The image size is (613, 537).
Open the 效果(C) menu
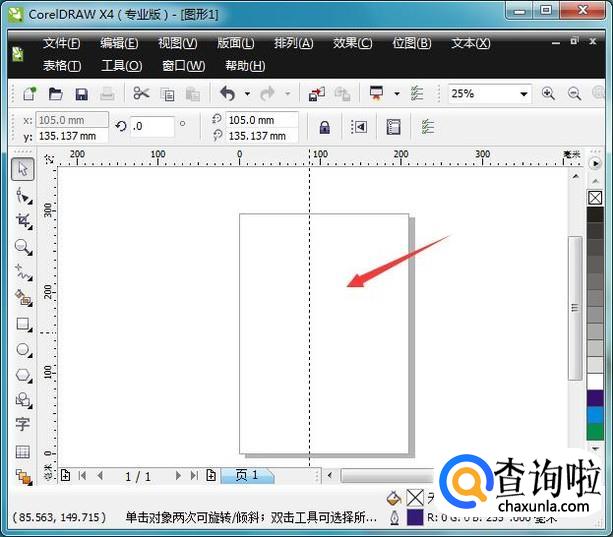(352, 44)
